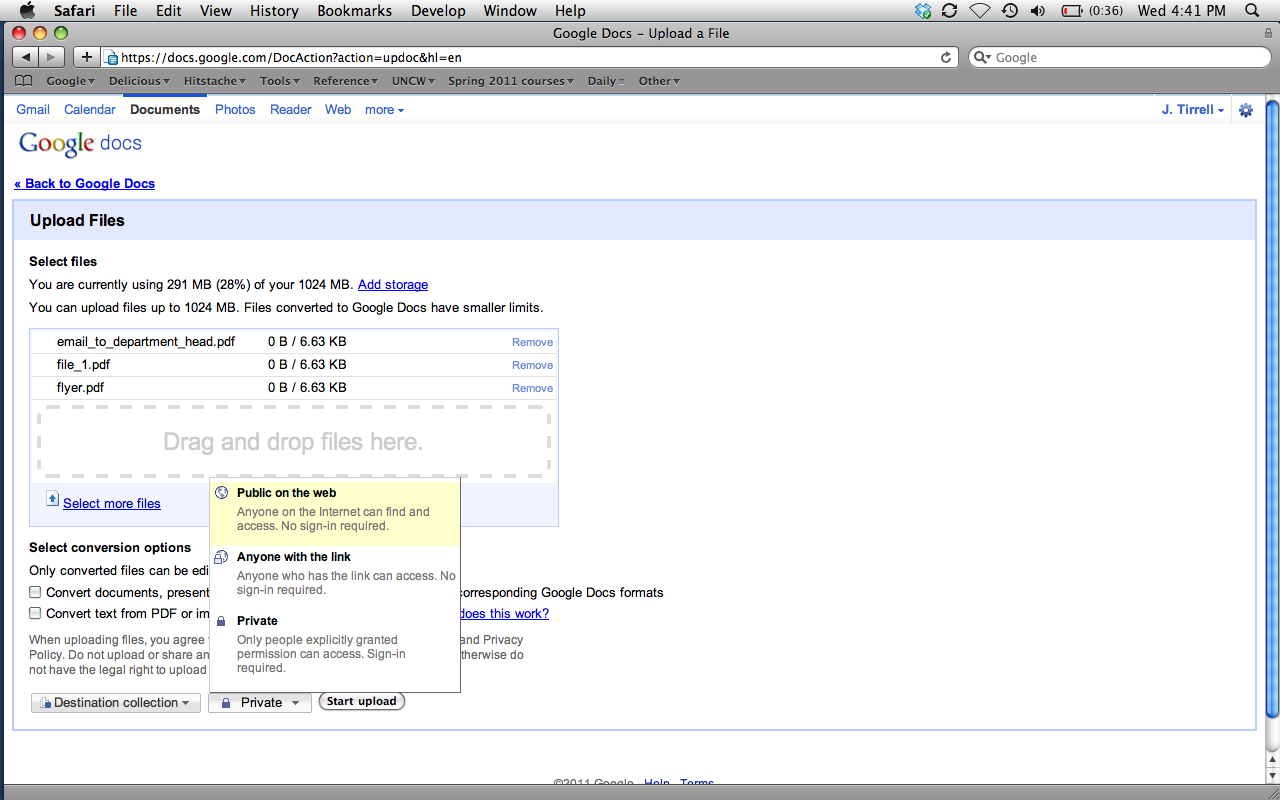Enable Convert documents to Google Docs formats checkbox
This screenshot has width=1280, height=800.
[x=35, y=592]
